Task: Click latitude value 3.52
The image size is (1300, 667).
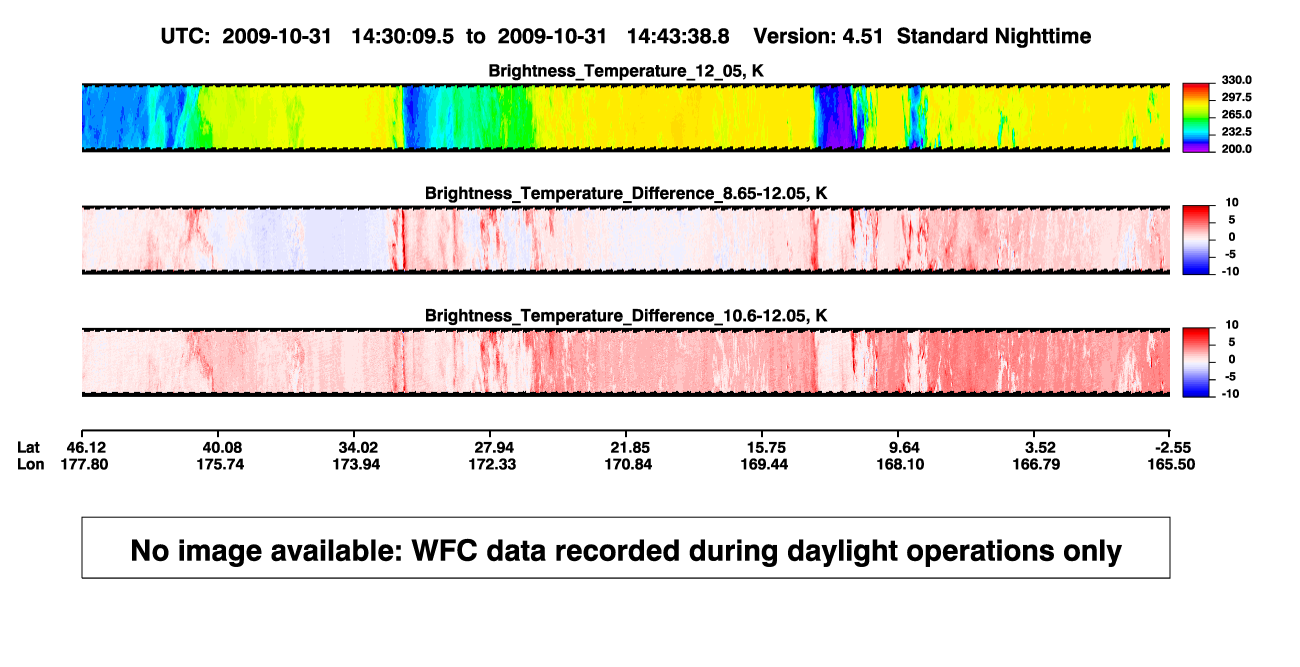Action: click(x=1041, y=447)
